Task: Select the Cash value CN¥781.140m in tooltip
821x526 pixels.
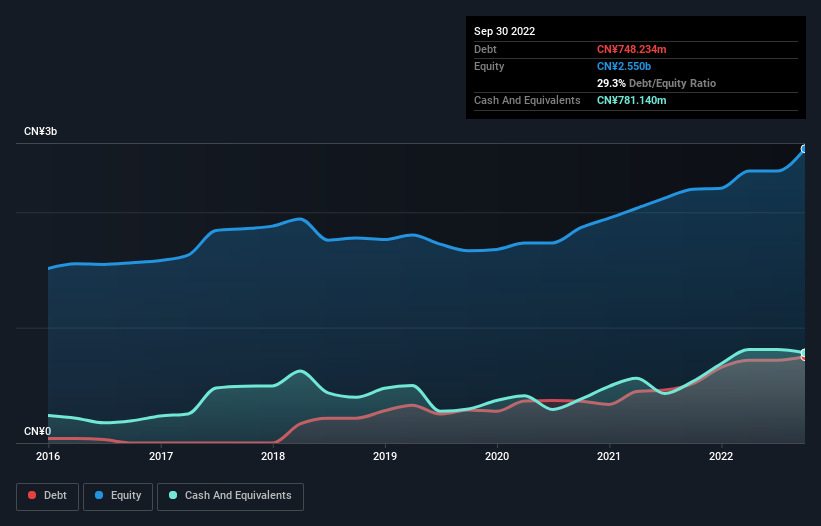Action: tap(631, 100)
